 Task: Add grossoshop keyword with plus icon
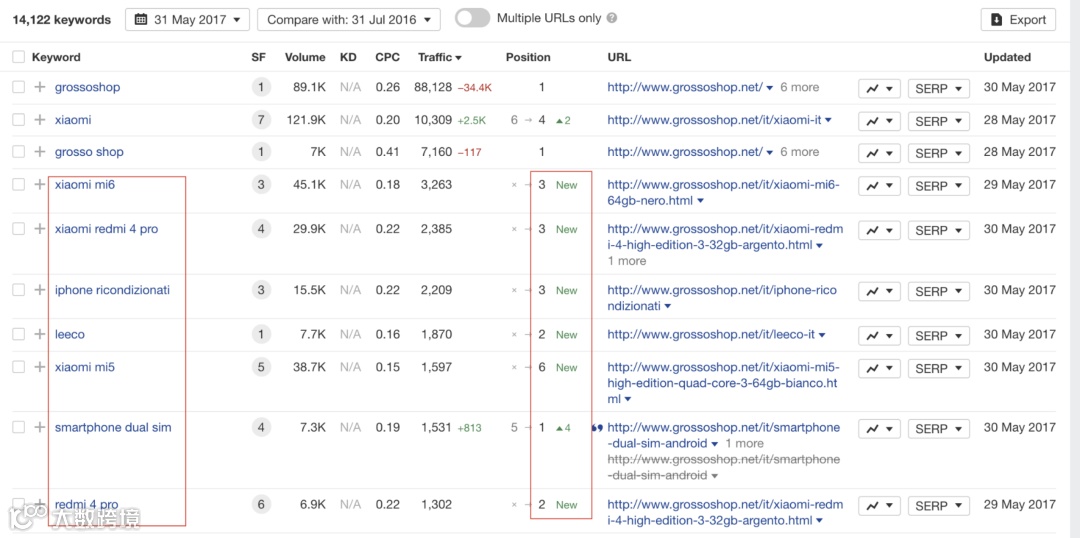click(x=40, y=87)
